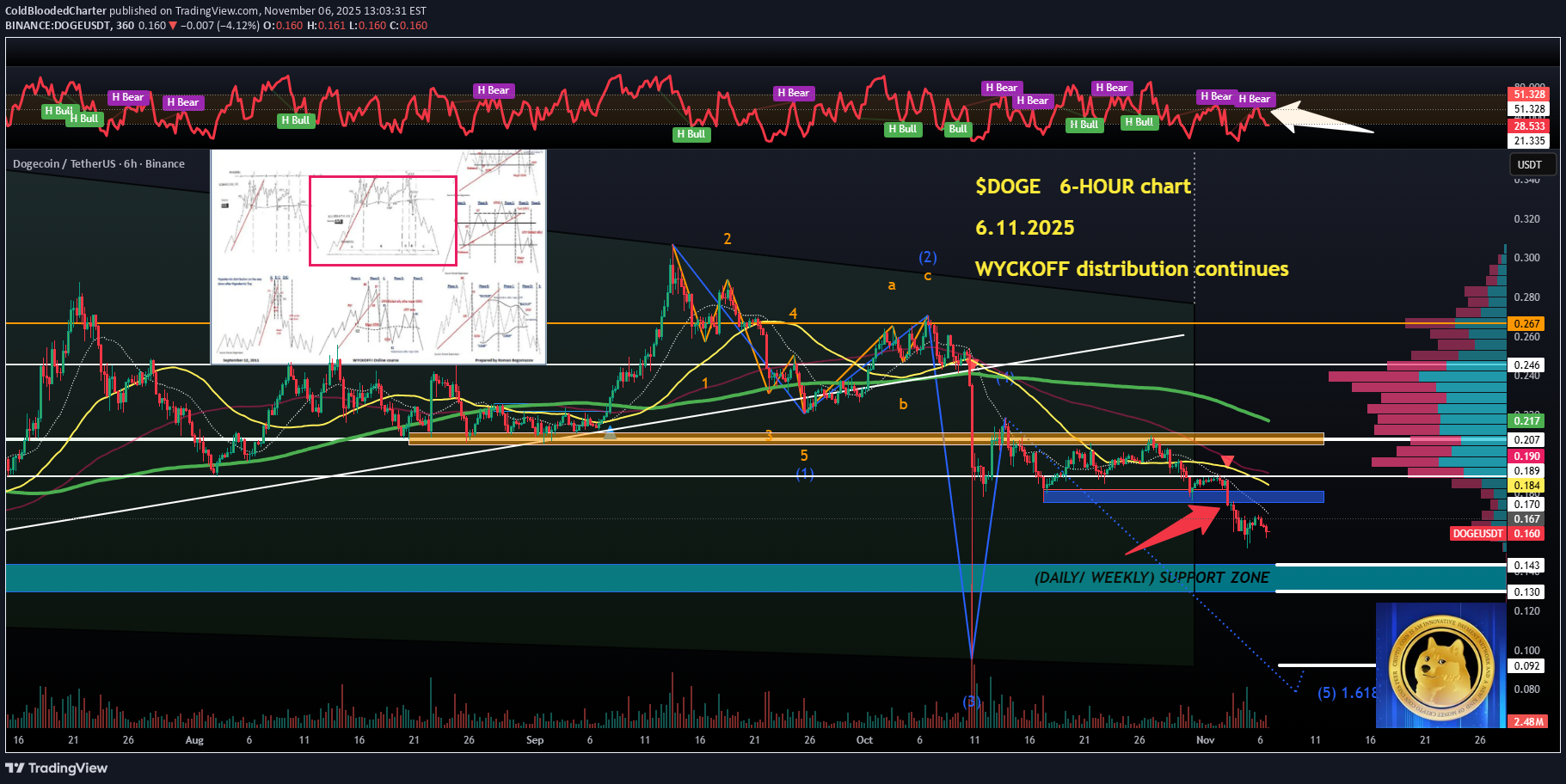Click the Dogecoin coin image
1566x784 pixels.
pos(1440,665)
